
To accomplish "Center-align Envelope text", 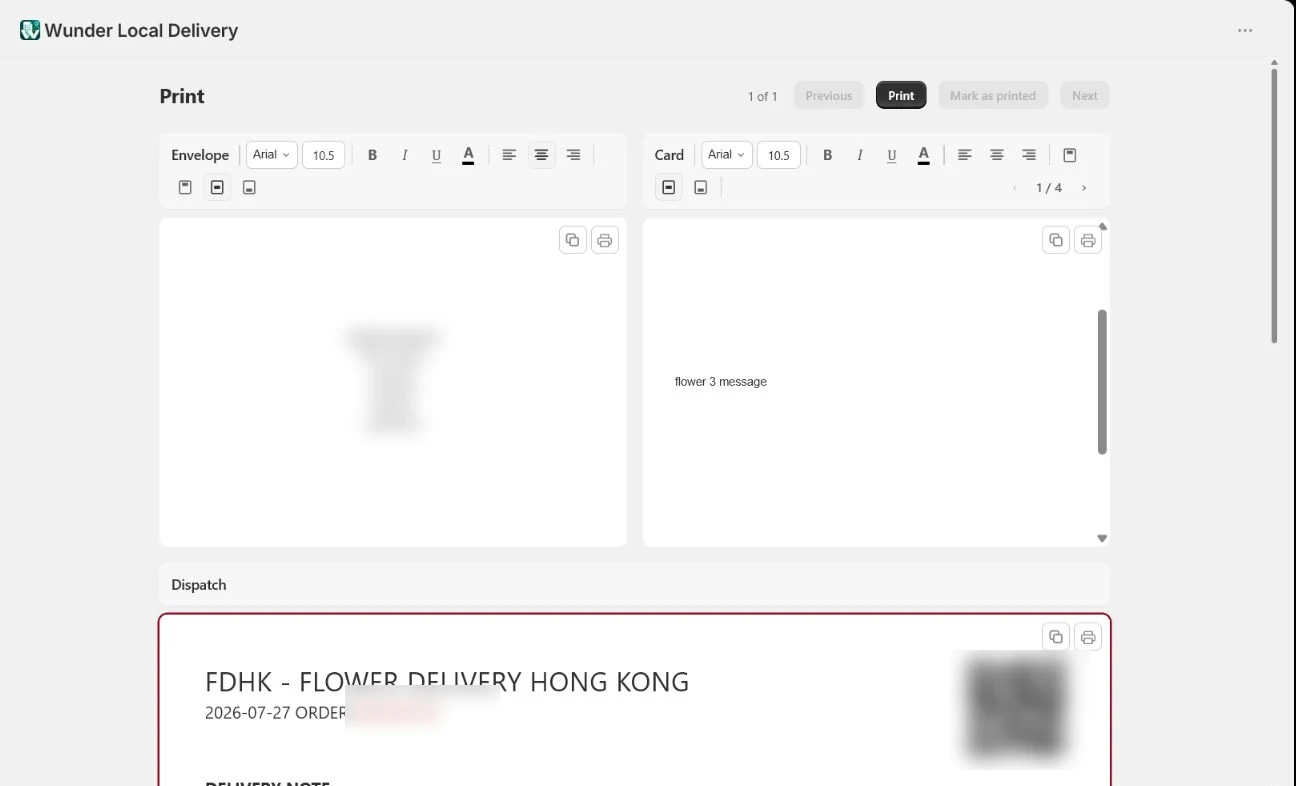I will click(541, 155).
